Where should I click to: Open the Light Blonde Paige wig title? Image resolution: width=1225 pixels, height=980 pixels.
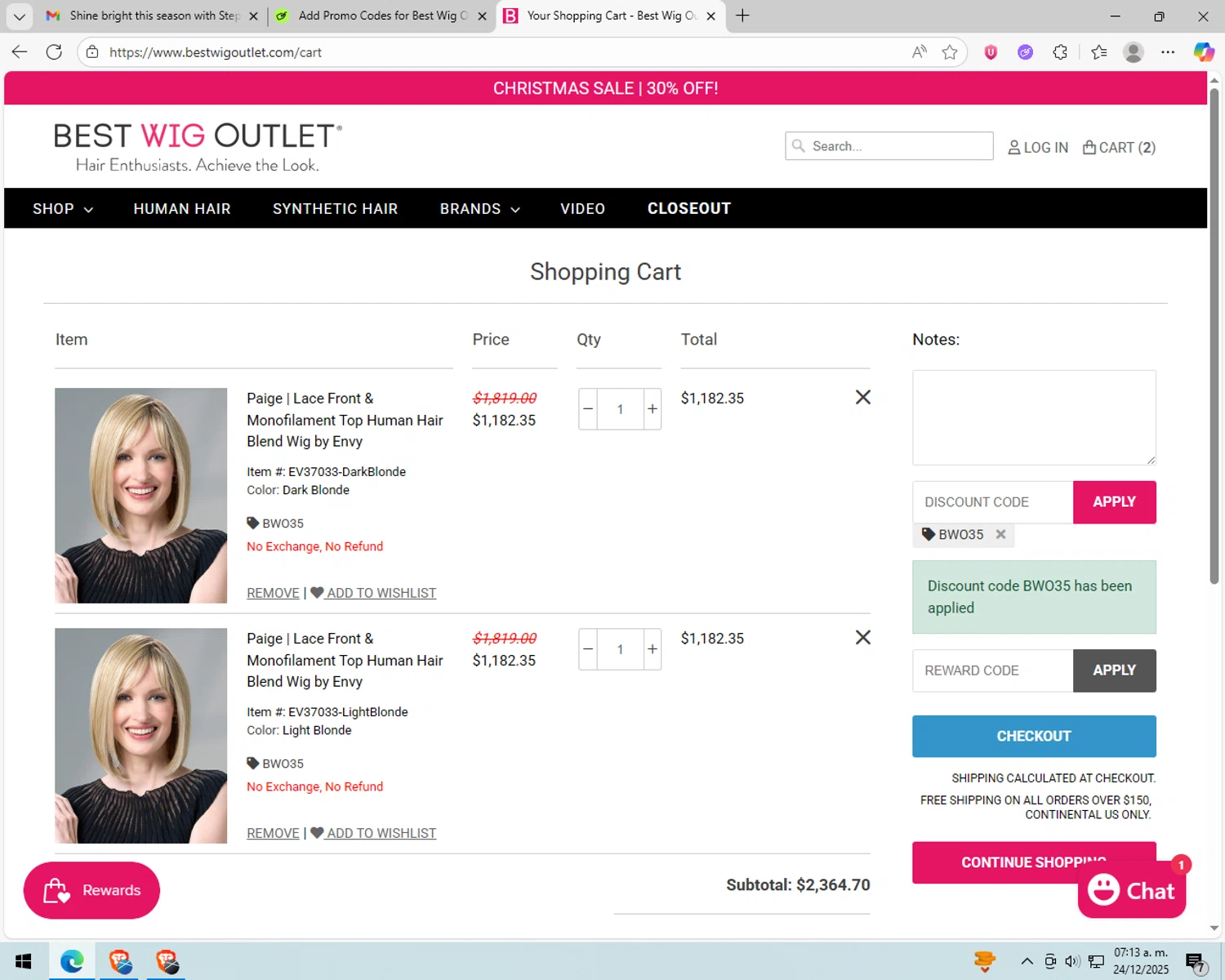pos(345,660)
